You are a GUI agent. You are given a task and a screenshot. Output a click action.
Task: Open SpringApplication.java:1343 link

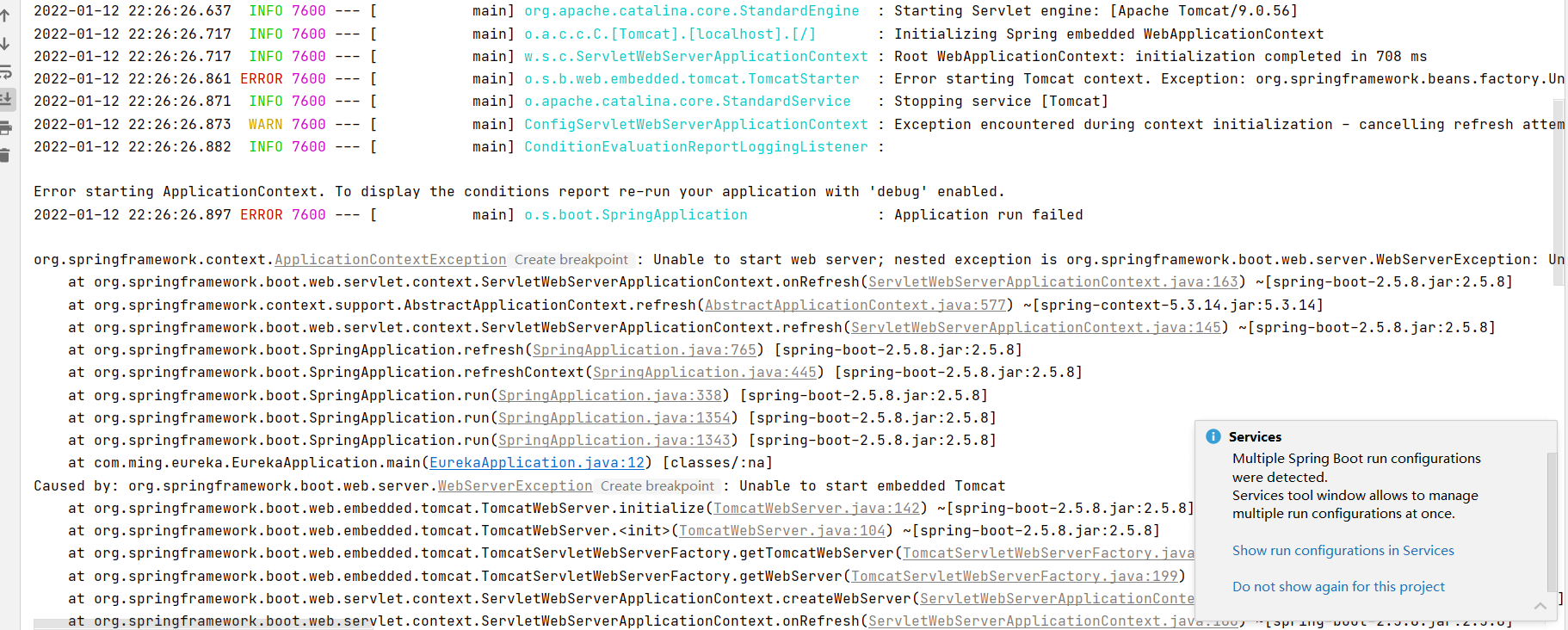click(x=614, y=441)
